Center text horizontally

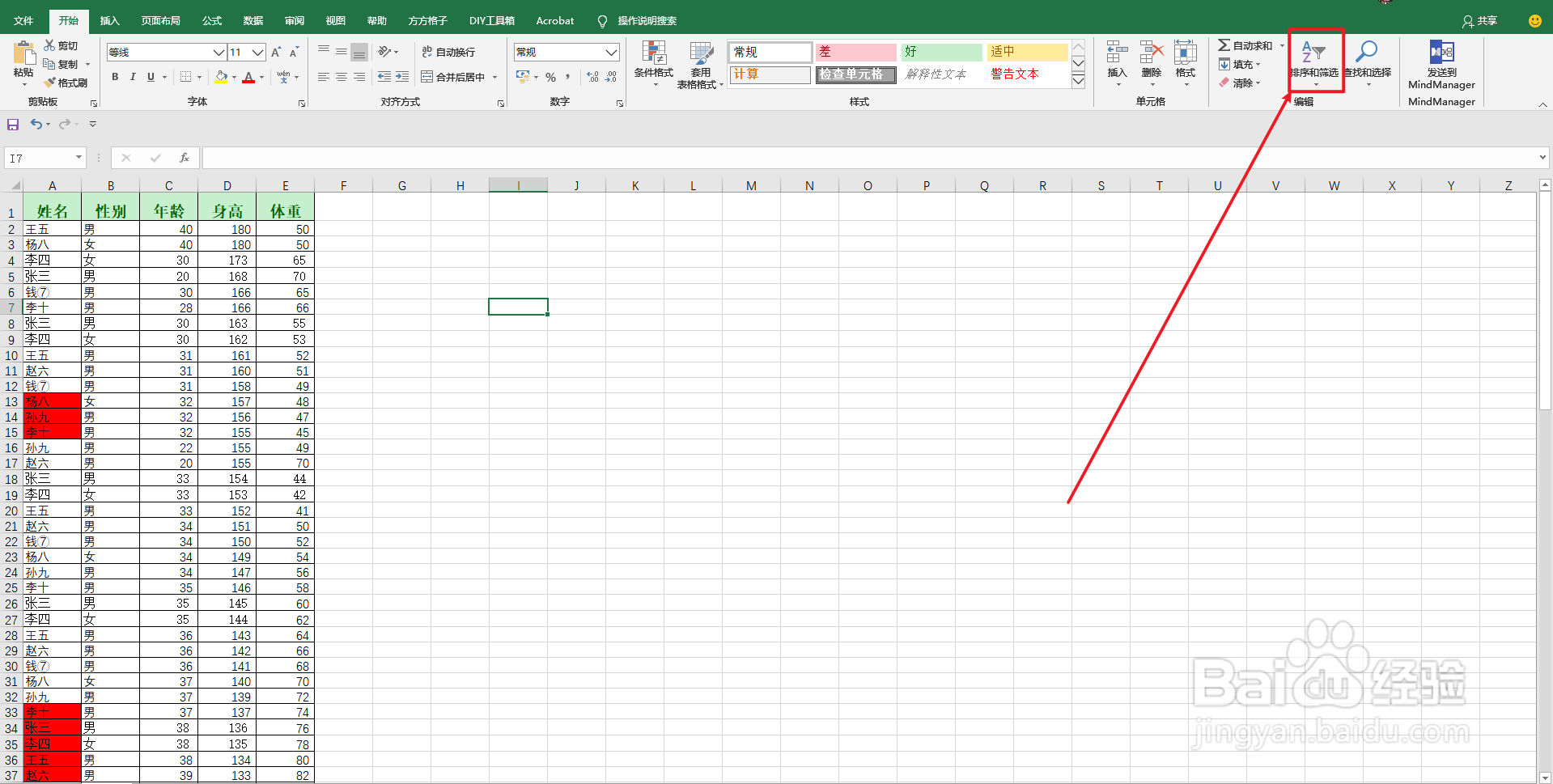point(342,77)
